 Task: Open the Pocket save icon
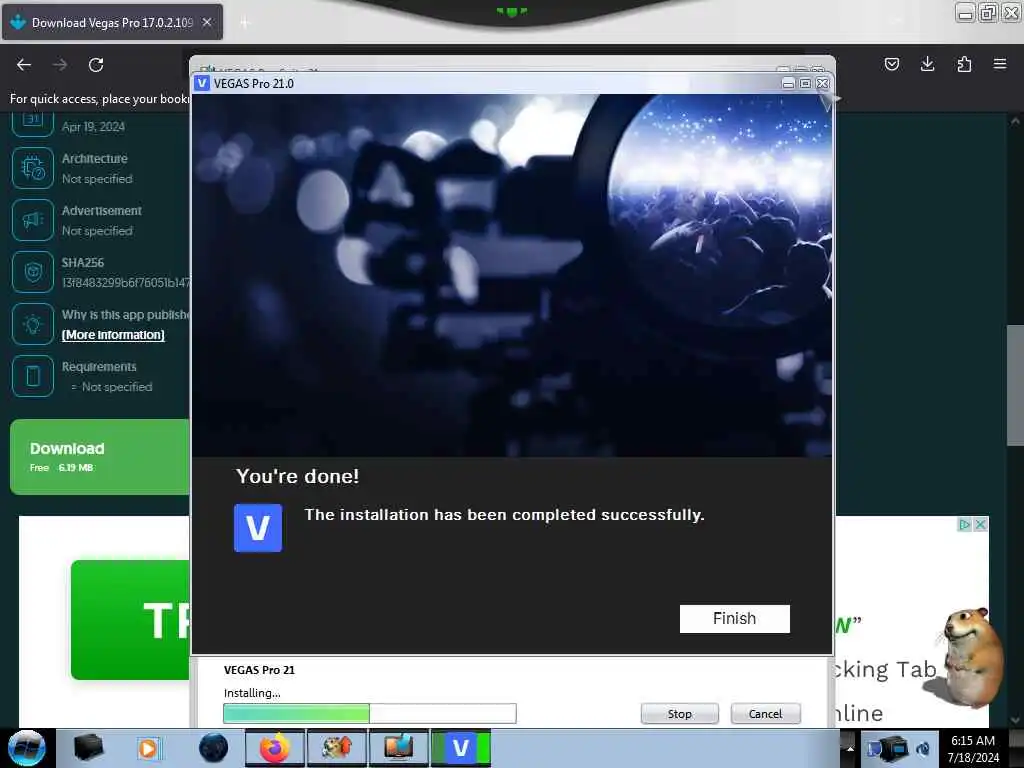tap(891, 64)
